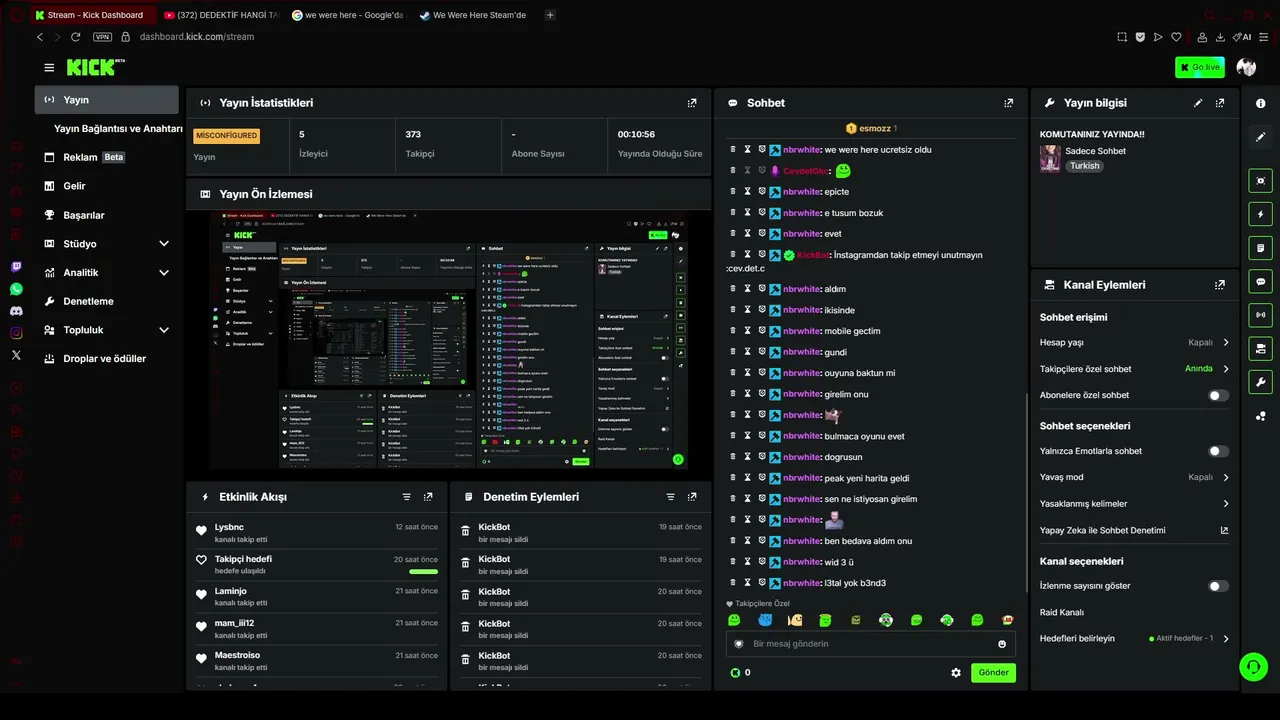Open Hedefleri belirleyin goals settings
Image resolution: width=1280 pixels, height=720 pixels.
[1134, 638]
